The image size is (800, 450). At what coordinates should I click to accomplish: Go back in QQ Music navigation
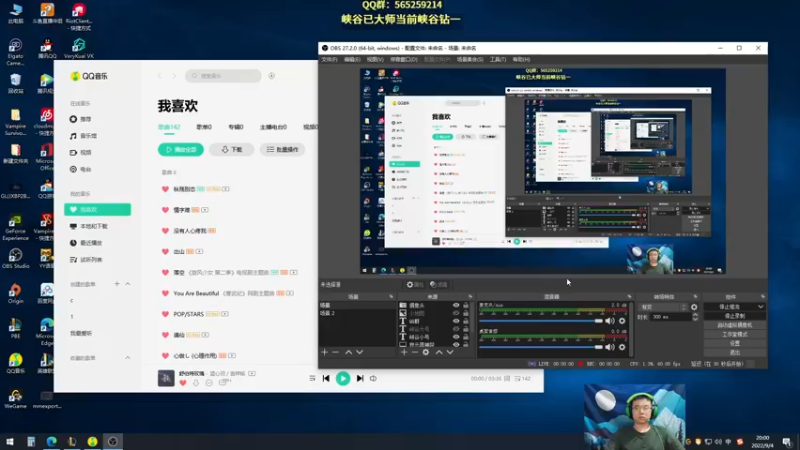pos(160,76)
